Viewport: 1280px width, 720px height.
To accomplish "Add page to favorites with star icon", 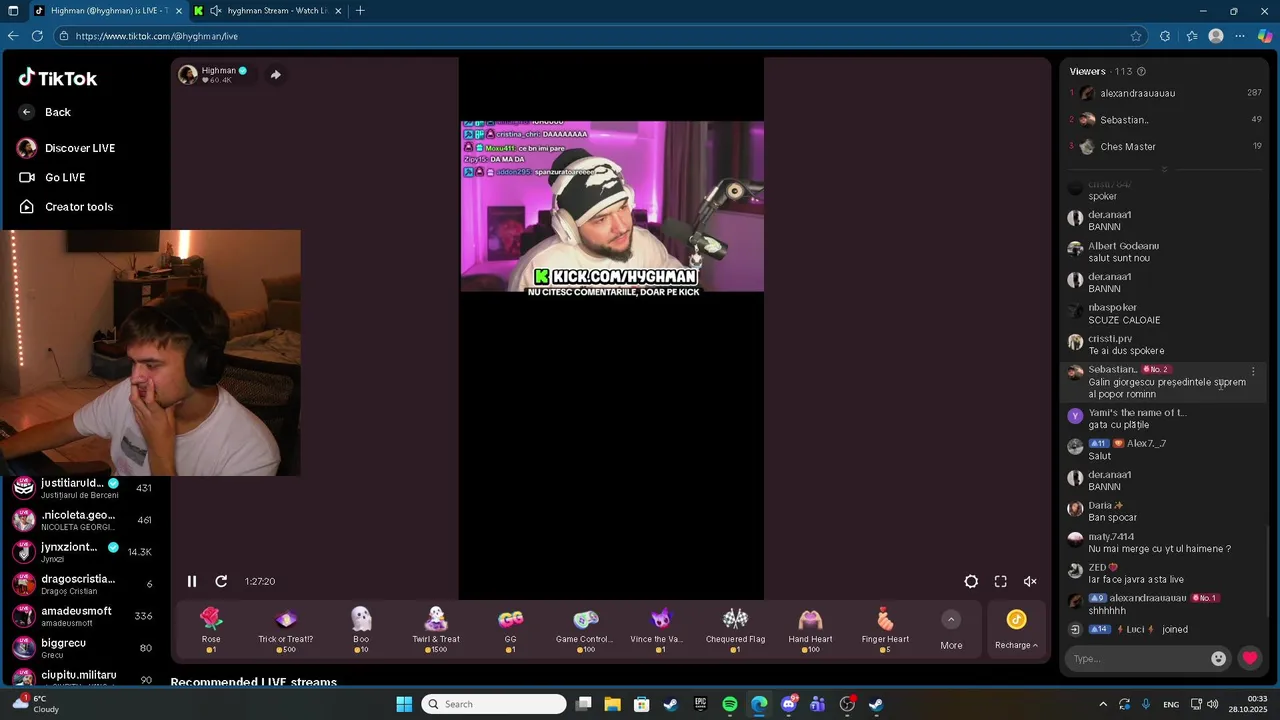I will click(x=1136, y=36).
